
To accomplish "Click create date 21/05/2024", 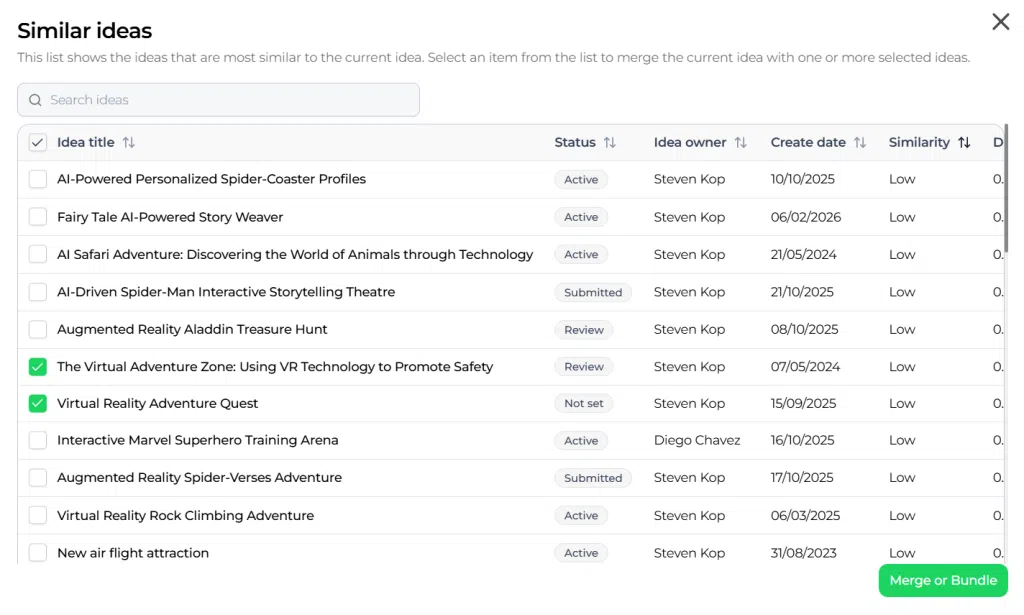I will click(803, 255).
